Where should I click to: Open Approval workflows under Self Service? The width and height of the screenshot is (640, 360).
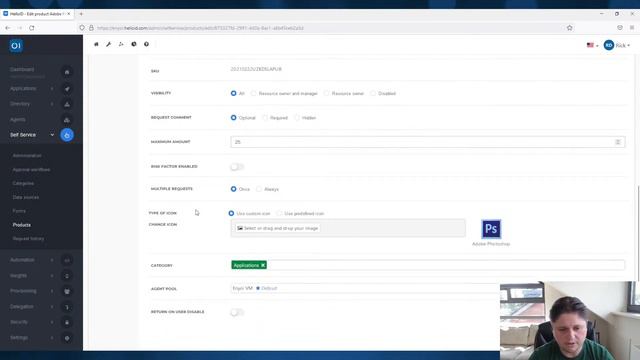[x=31, y=169]
